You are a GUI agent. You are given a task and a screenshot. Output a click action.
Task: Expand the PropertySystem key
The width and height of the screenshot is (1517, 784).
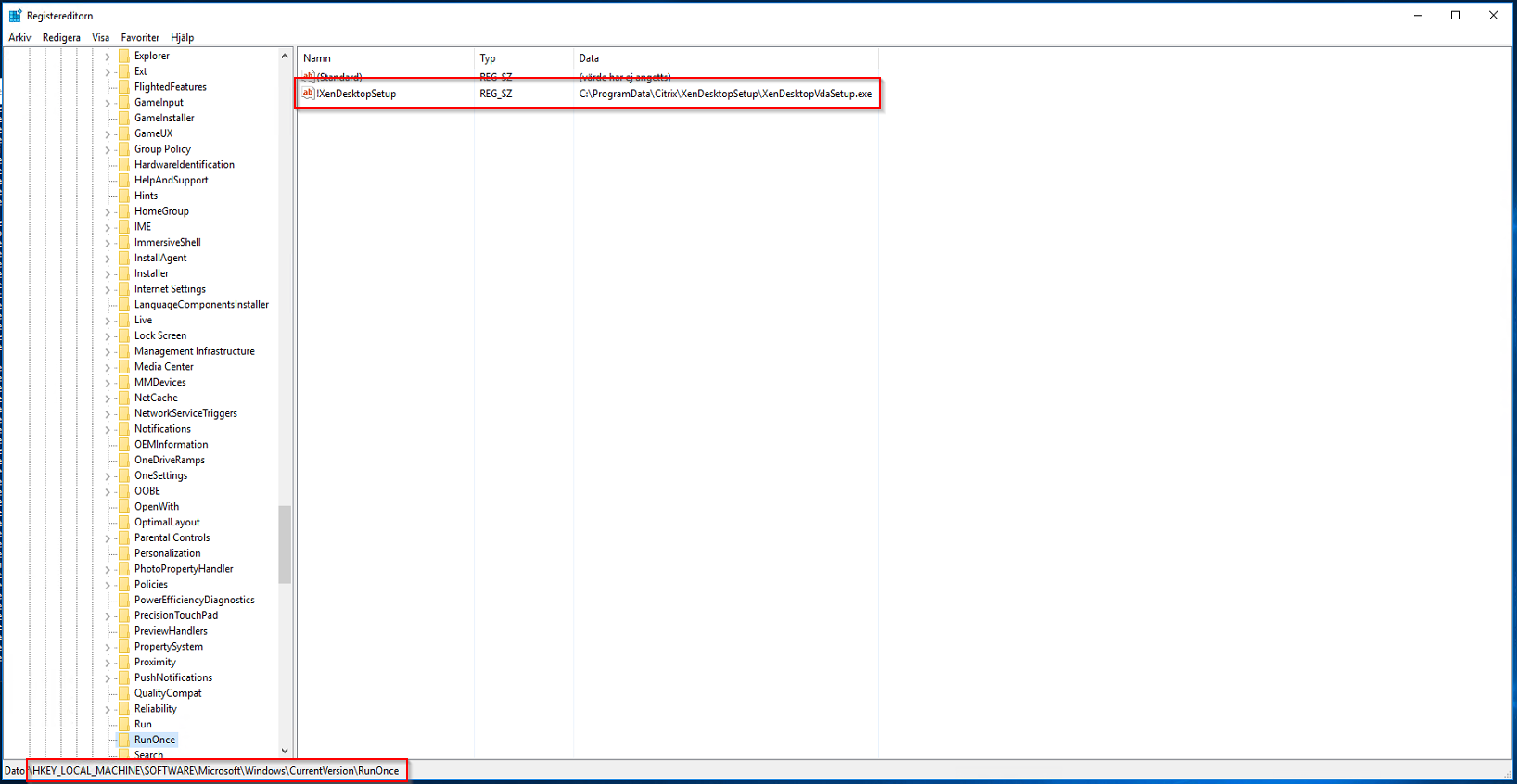pyautogui.click(x=108, y=648)
